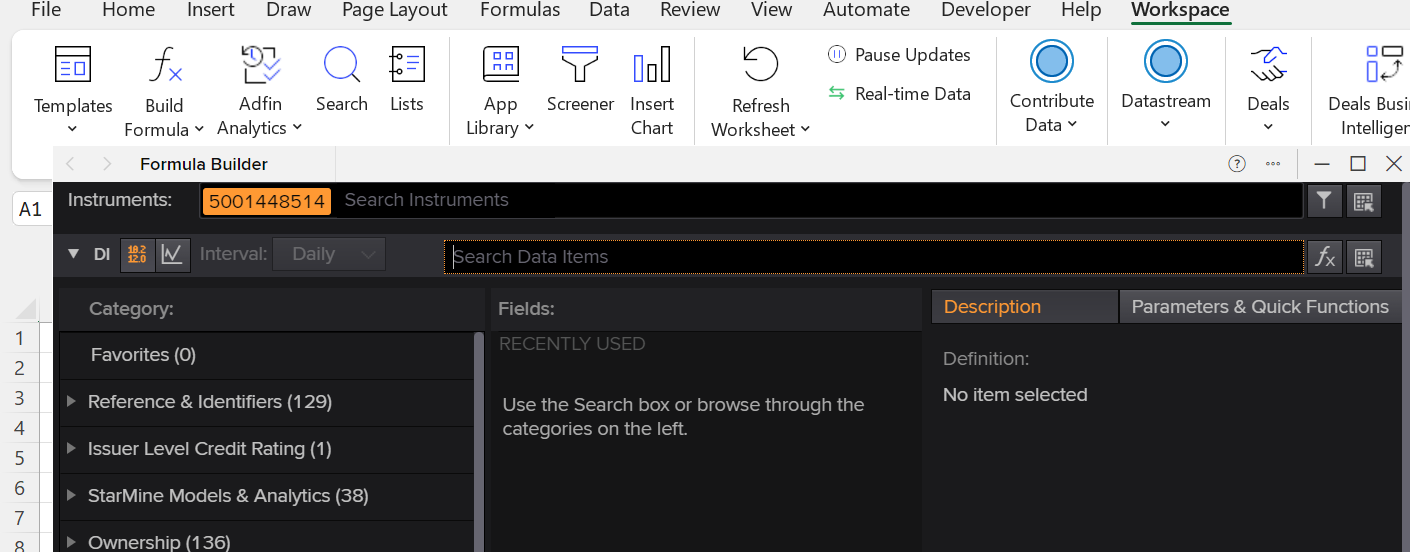This screenshot has height=552, width=1410.
Task: Open the Datastream dropdown arrow
Action: (x=1165, y=125)
